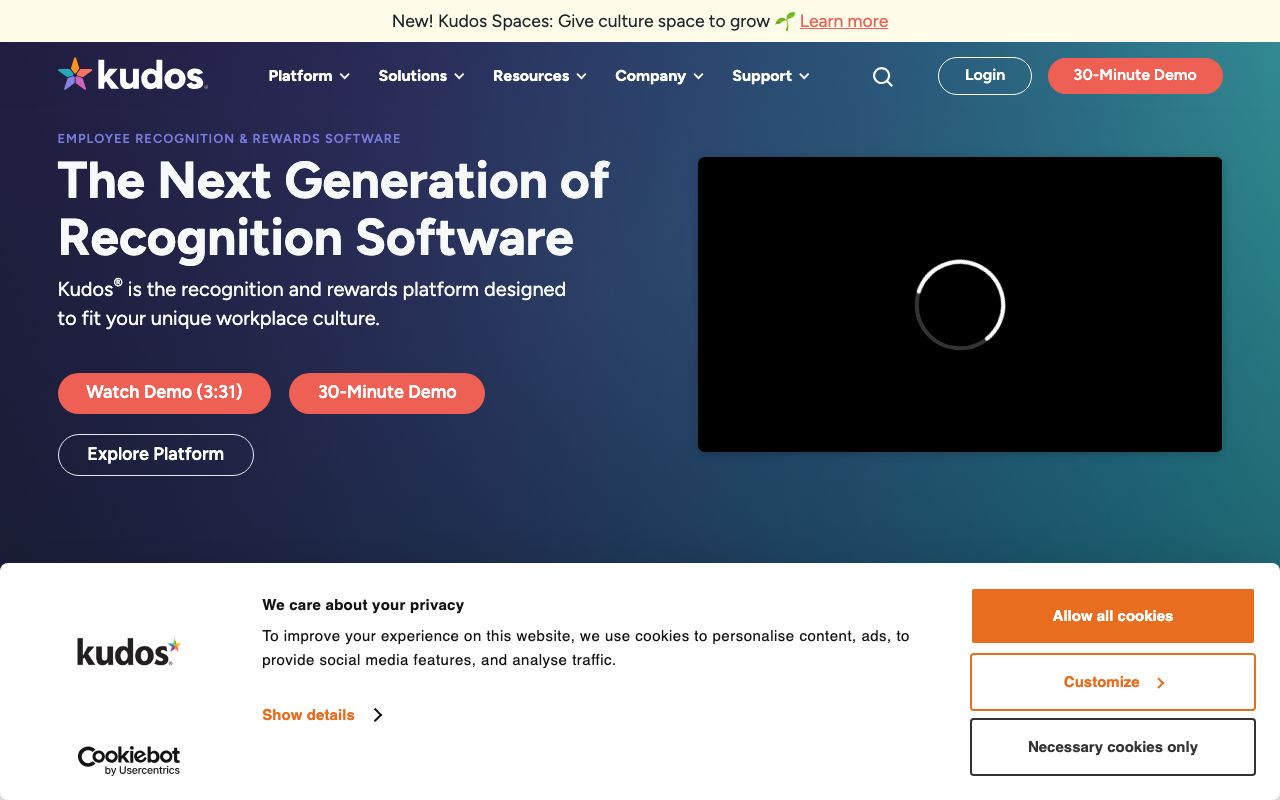The width and height of the screenshot is (1280, 800).
Task: Click the arrow beside Show details
Action: pyautogui.click(x=378, y=715)
